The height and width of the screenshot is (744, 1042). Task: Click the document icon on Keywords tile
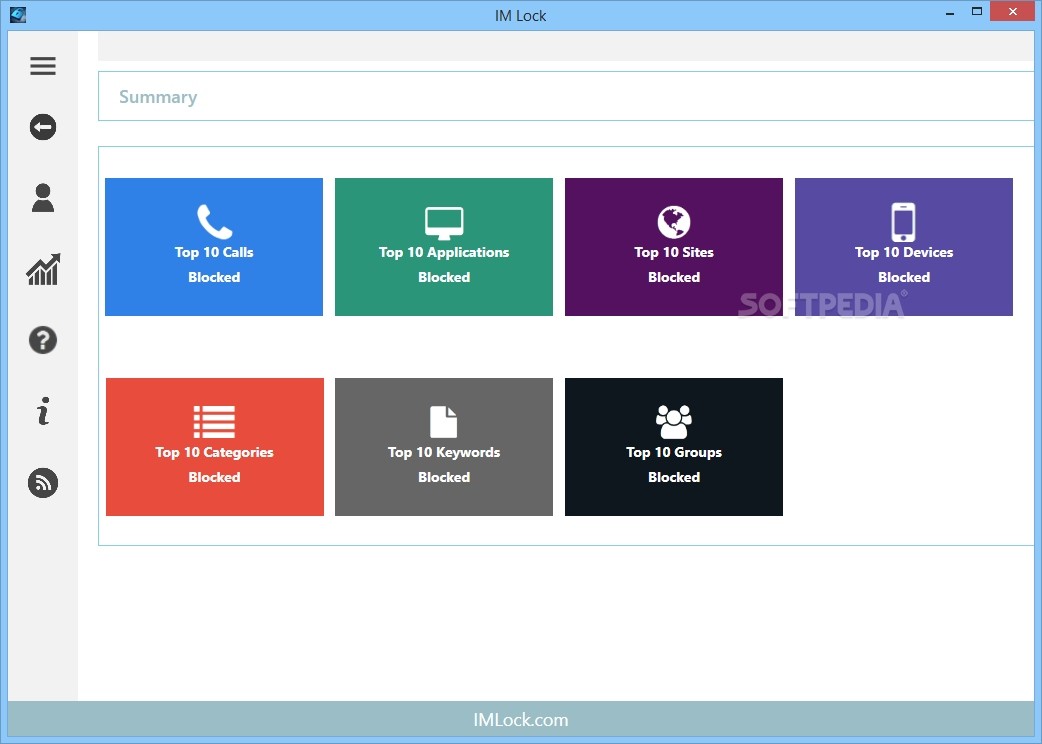click(443, 422)
